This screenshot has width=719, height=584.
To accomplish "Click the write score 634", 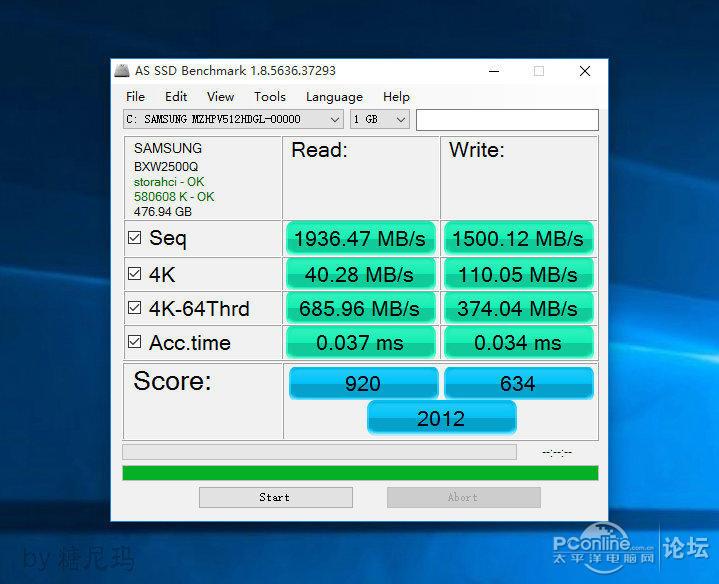I will coord(518,383).
